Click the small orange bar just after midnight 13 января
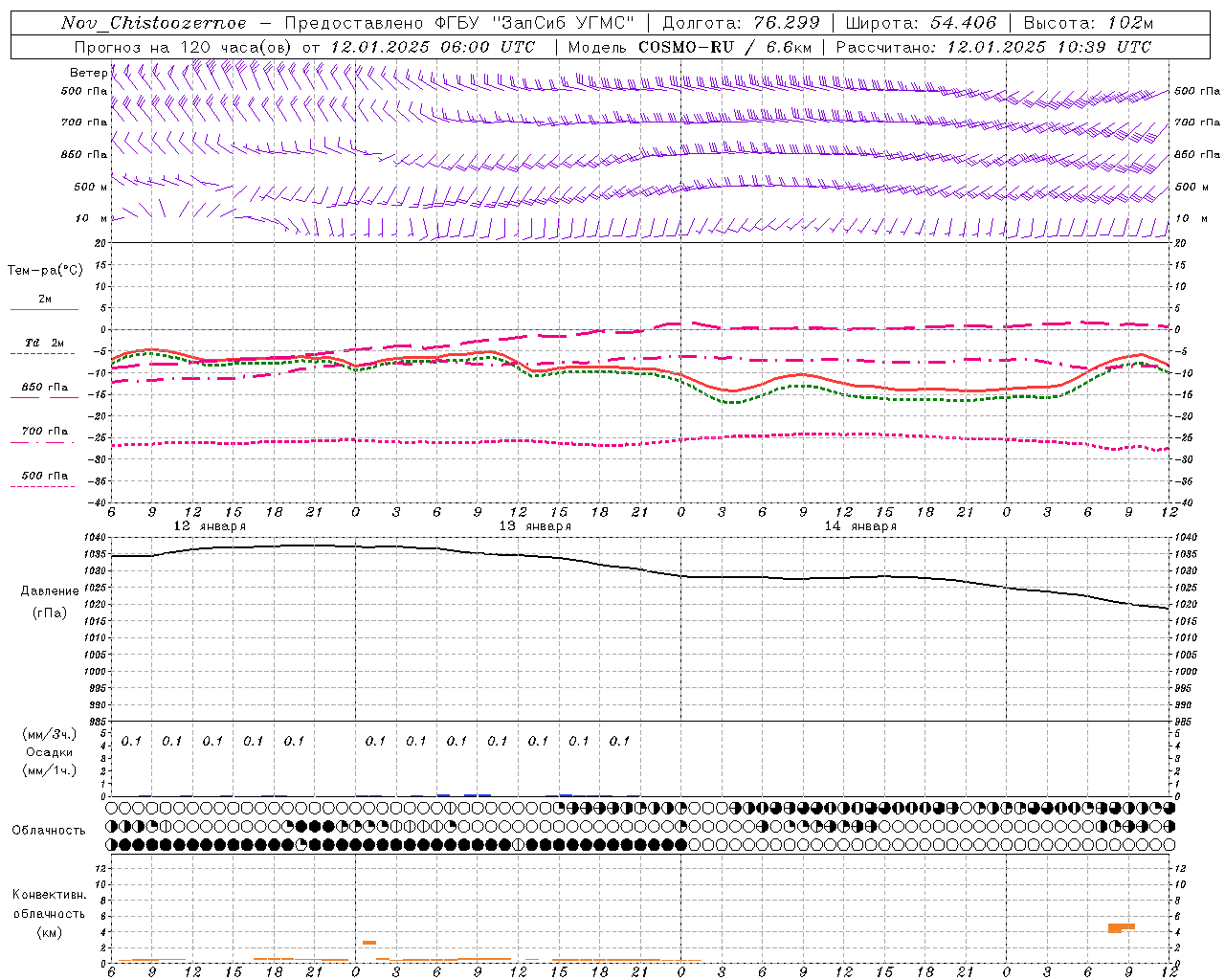 (x=369, y=943)
